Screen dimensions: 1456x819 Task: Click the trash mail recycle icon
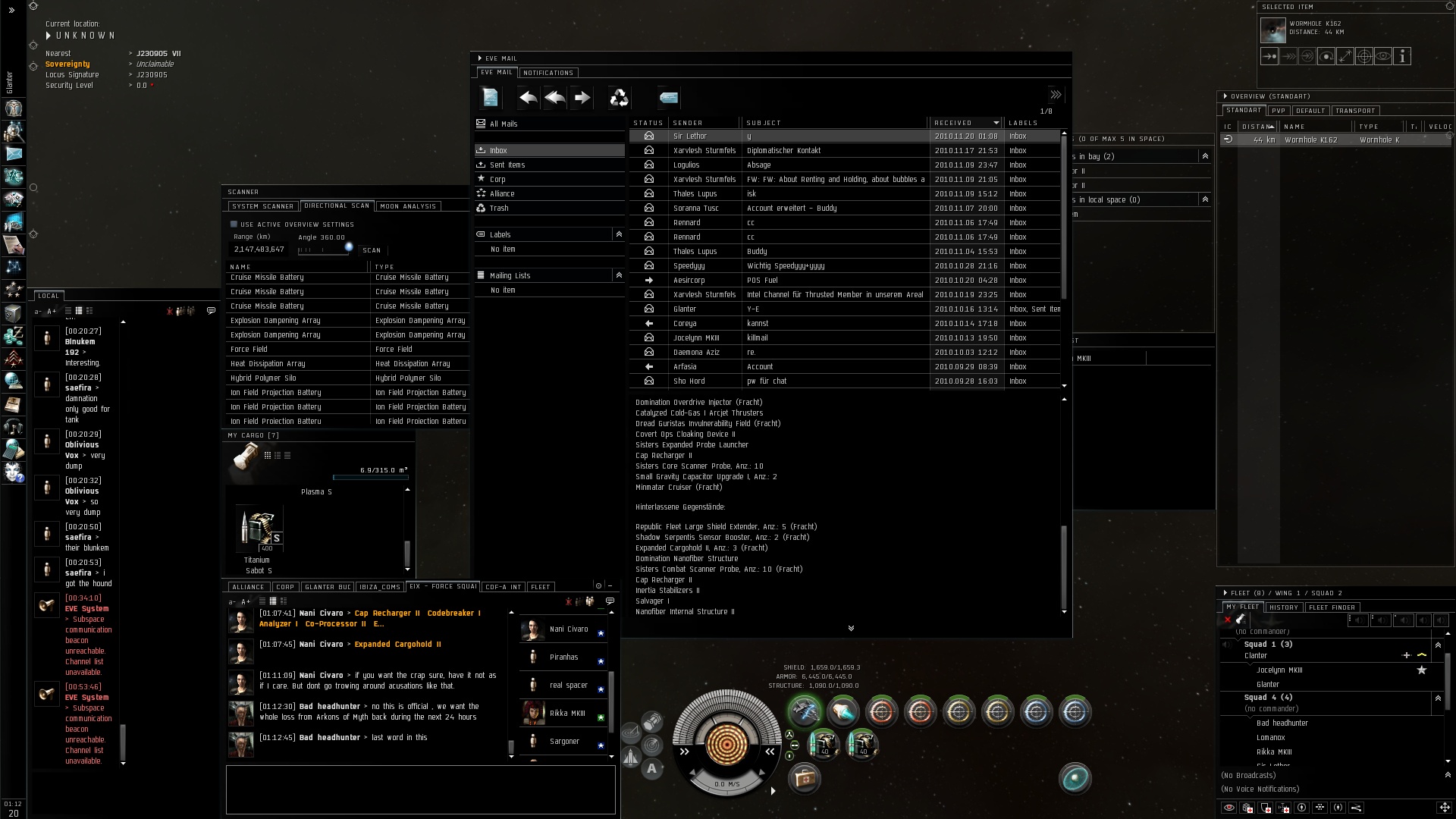(619, 97)
